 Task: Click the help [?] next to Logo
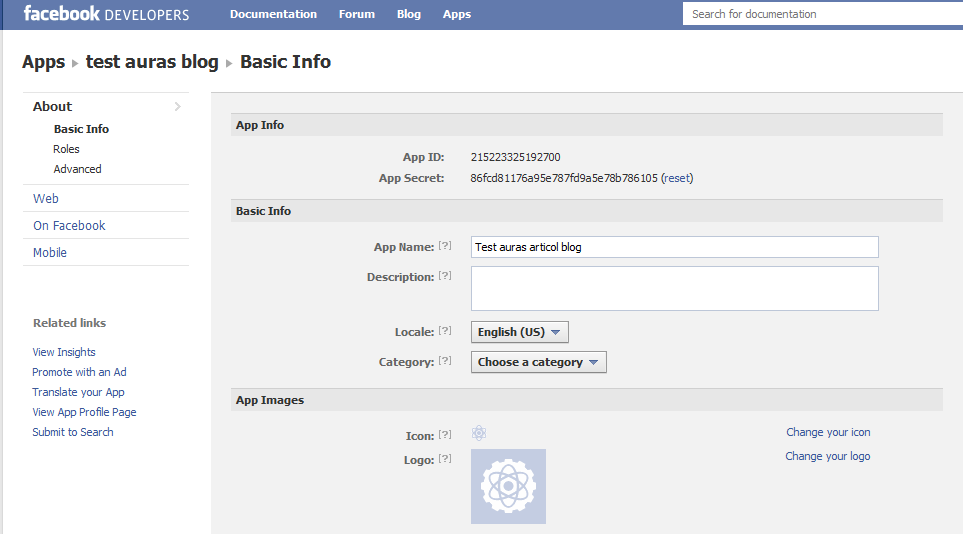(445, 458)
